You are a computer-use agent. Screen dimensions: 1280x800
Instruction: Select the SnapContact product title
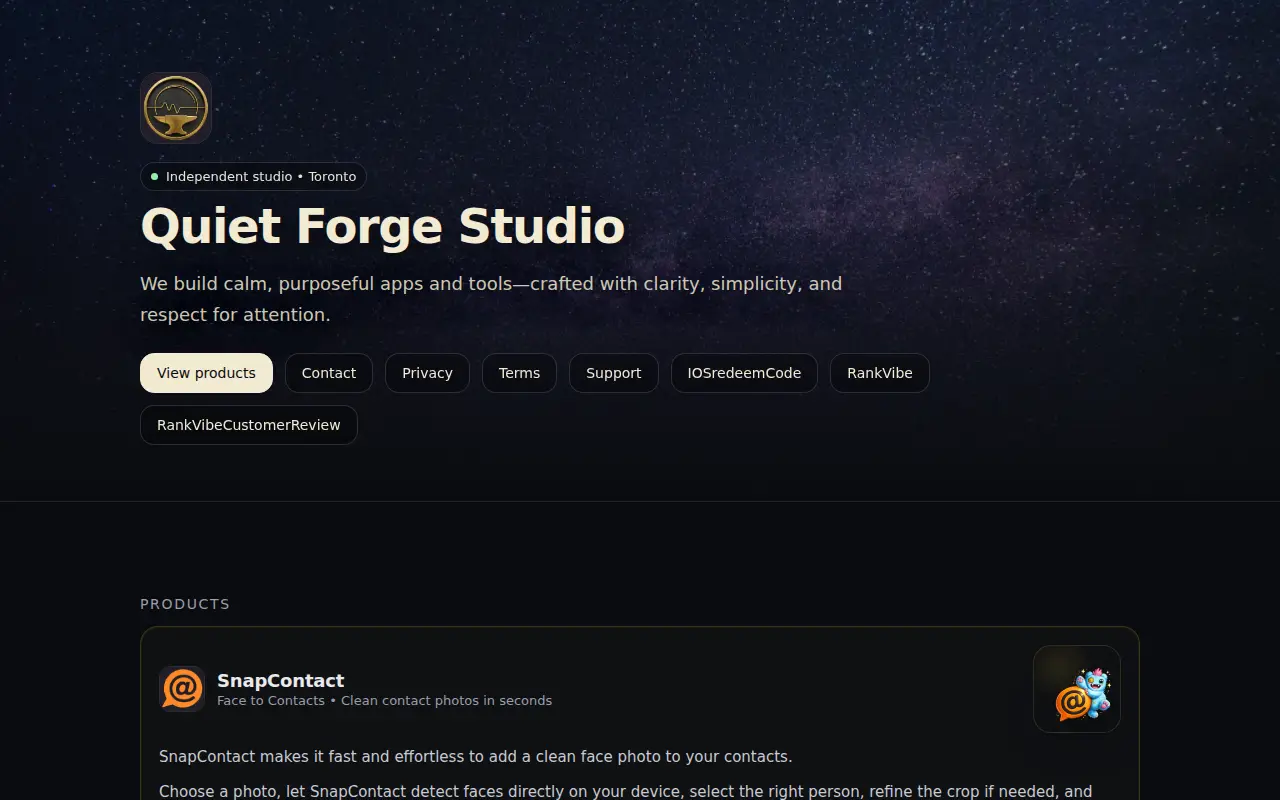tap(281, 680)
